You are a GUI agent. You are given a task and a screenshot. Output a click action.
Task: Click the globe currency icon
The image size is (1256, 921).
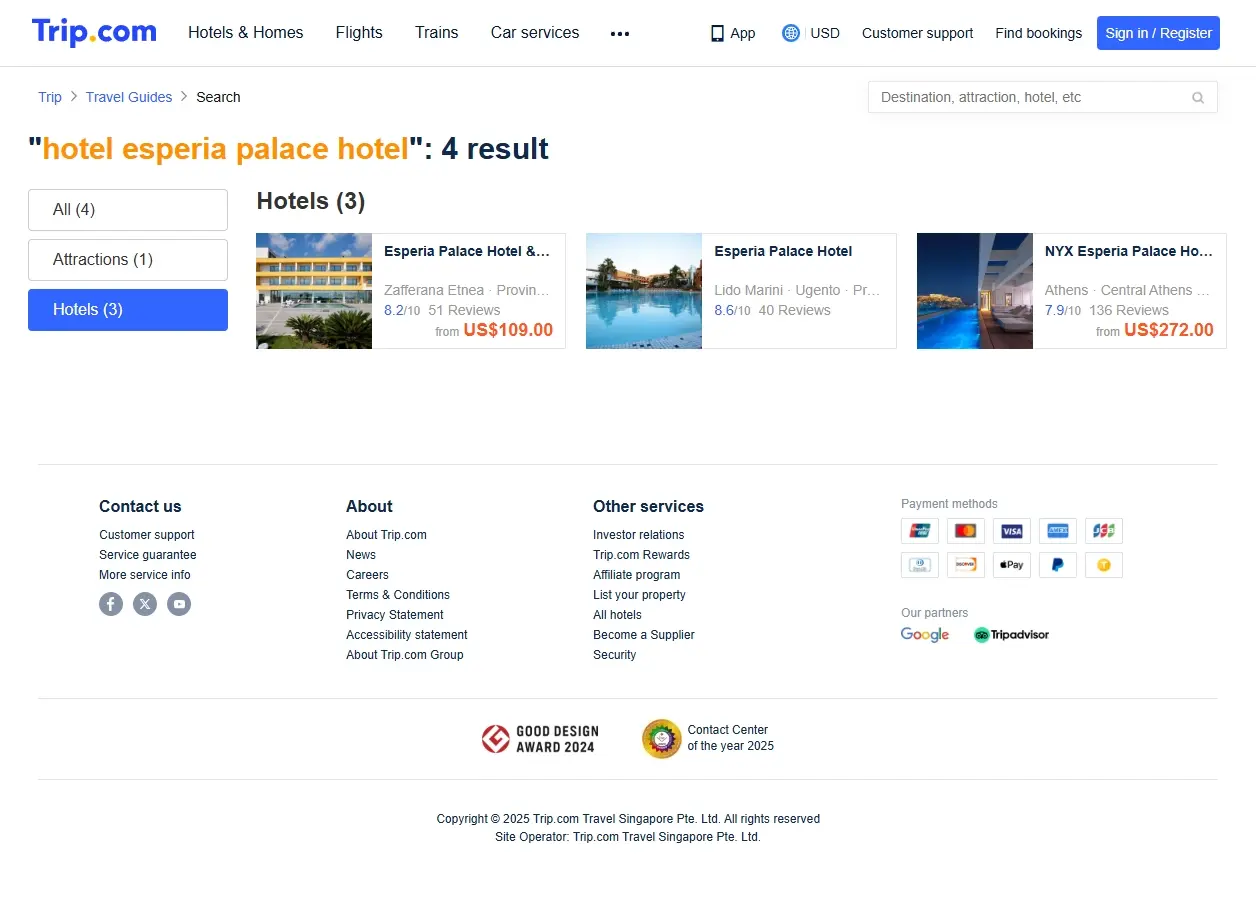[791, 33]
